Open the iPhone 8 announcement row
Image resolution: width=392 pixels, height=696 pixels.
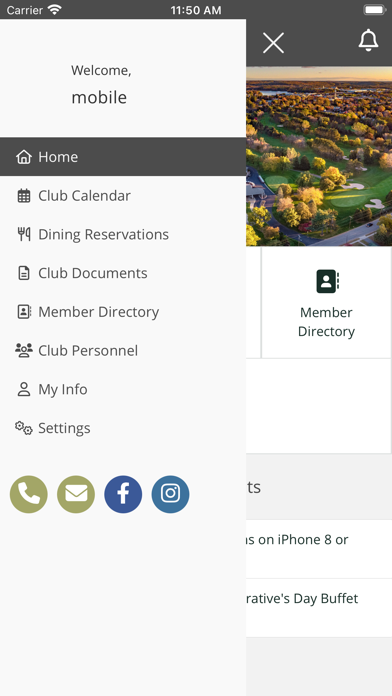[319, 549]
